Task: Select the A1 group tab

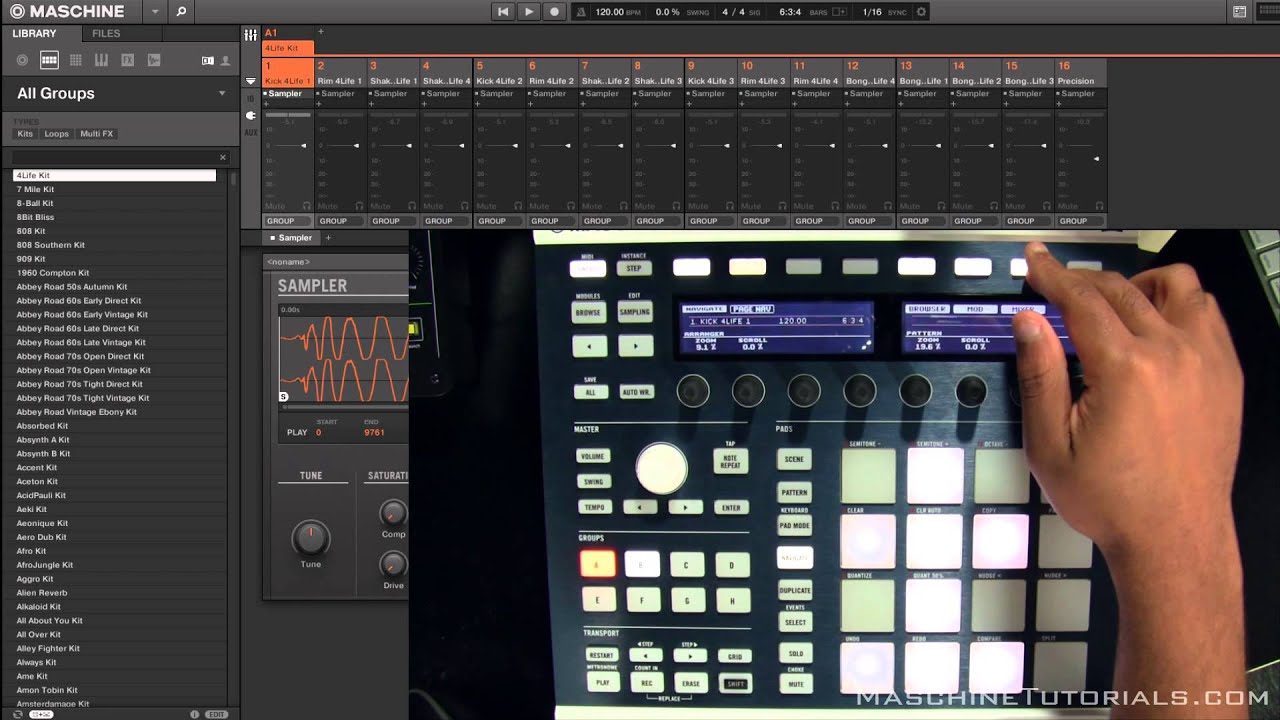Action: (288, 41)
